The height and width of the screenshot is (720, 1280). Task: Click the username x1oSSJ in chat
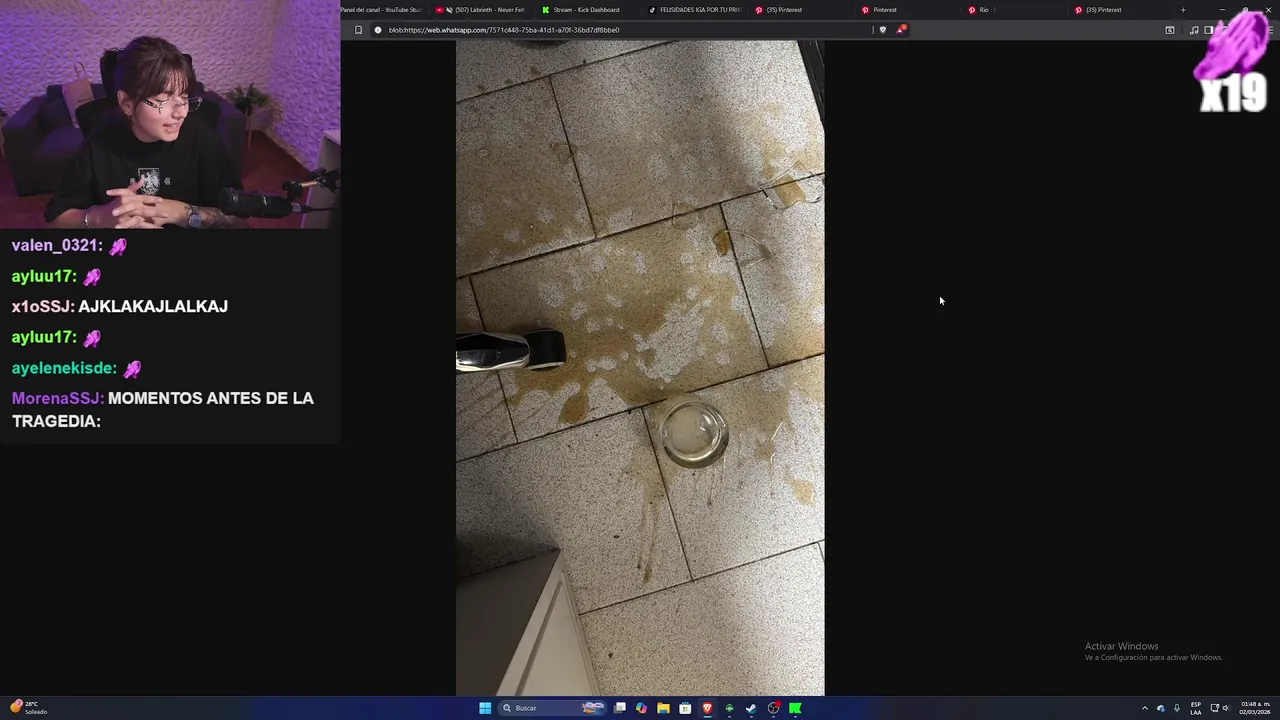click(43, 306)
